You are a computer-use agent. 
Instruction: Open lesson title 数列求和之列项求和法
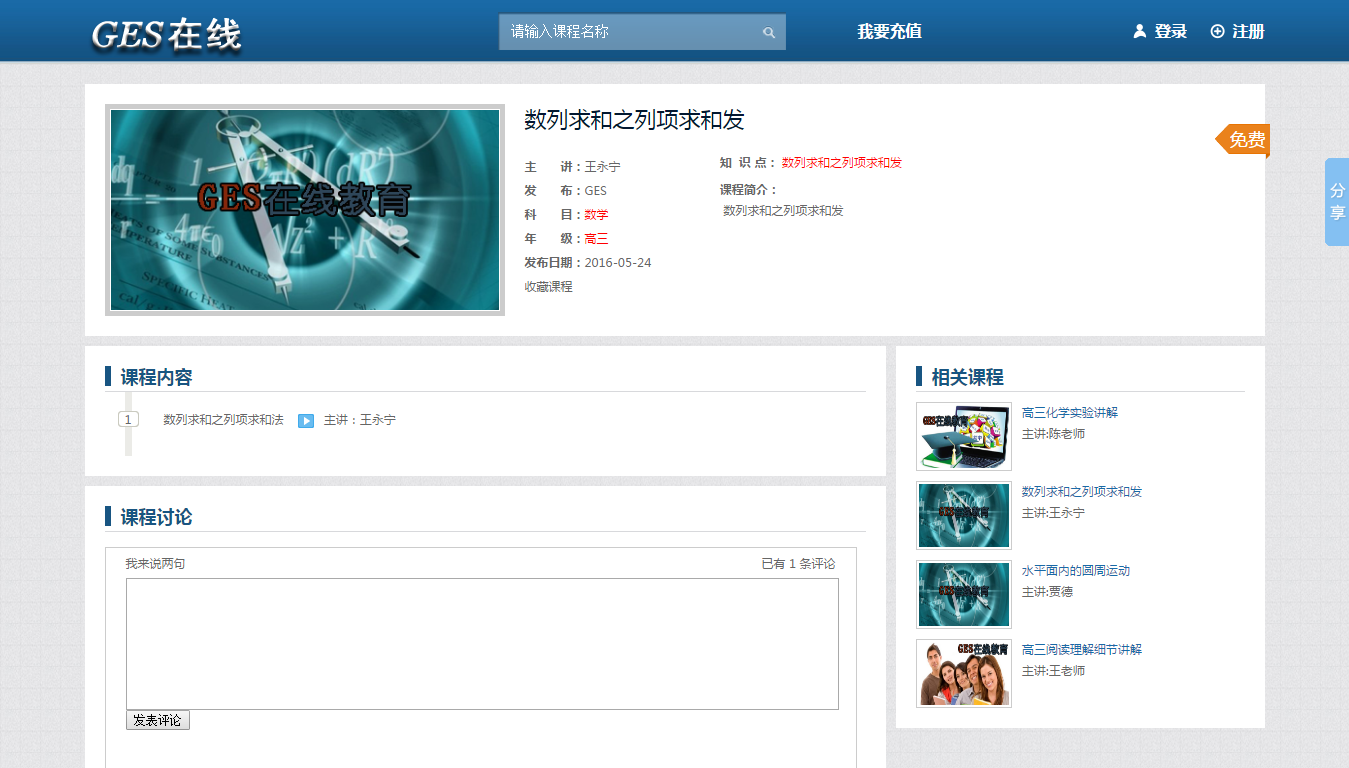pyautogui.click(x=223, y=420)
